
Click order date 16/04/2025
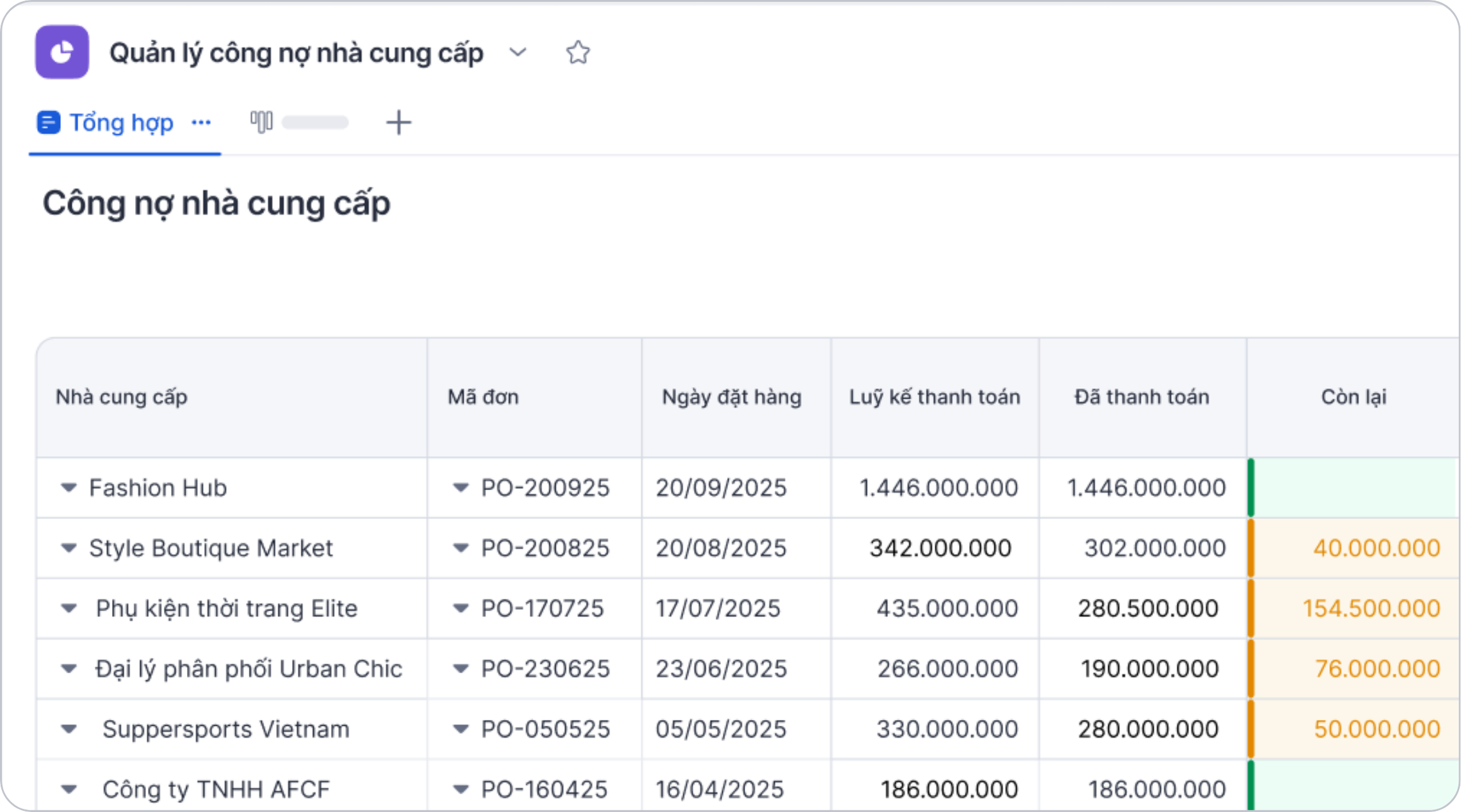[x=719, y=790]
